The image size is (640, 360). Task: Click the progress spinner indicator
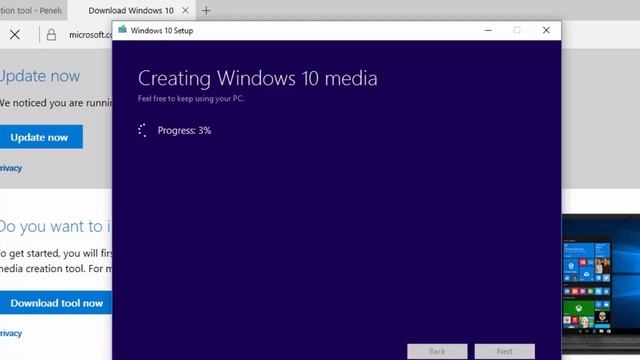point(142,130)
